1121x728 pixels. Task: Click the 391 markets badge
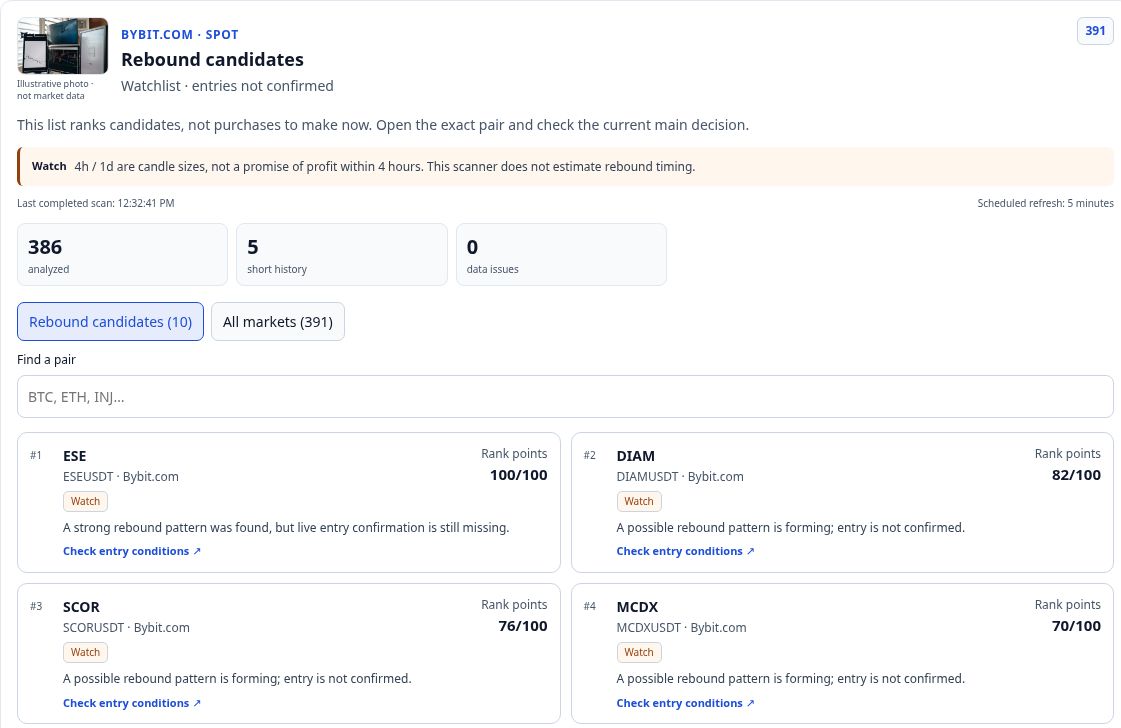[1095, 31]
